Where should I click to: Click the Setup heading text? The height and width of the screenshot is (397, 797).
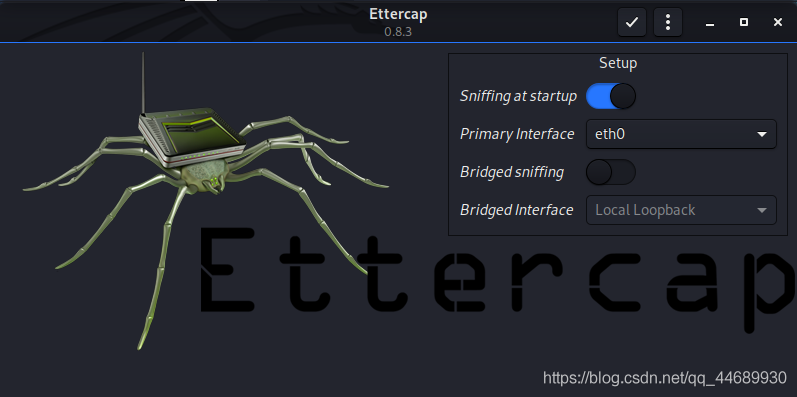click(618, 64)
